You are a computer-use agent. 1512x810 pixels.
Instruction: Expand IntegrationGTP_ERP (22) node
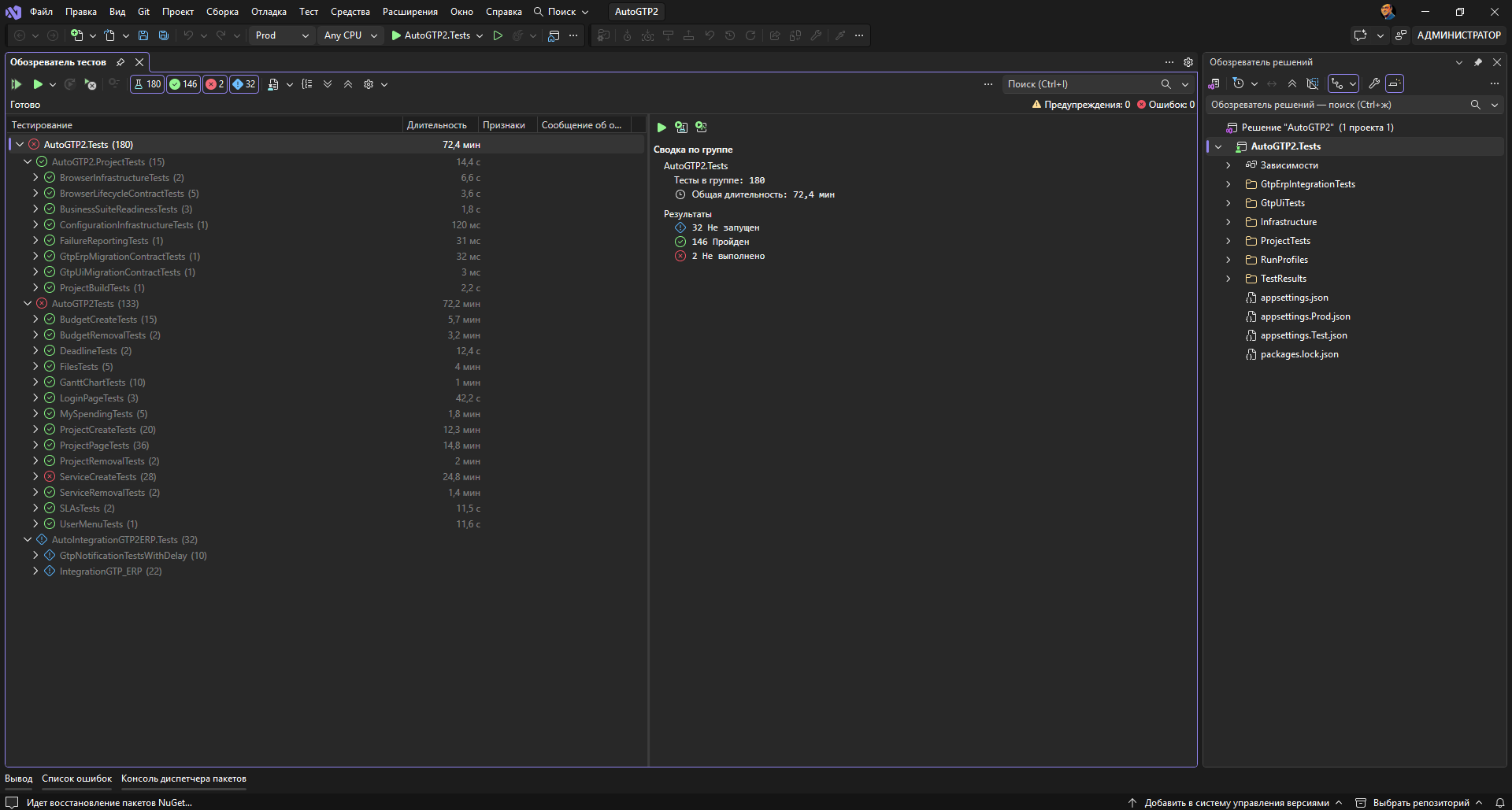[x=35, y=571]
